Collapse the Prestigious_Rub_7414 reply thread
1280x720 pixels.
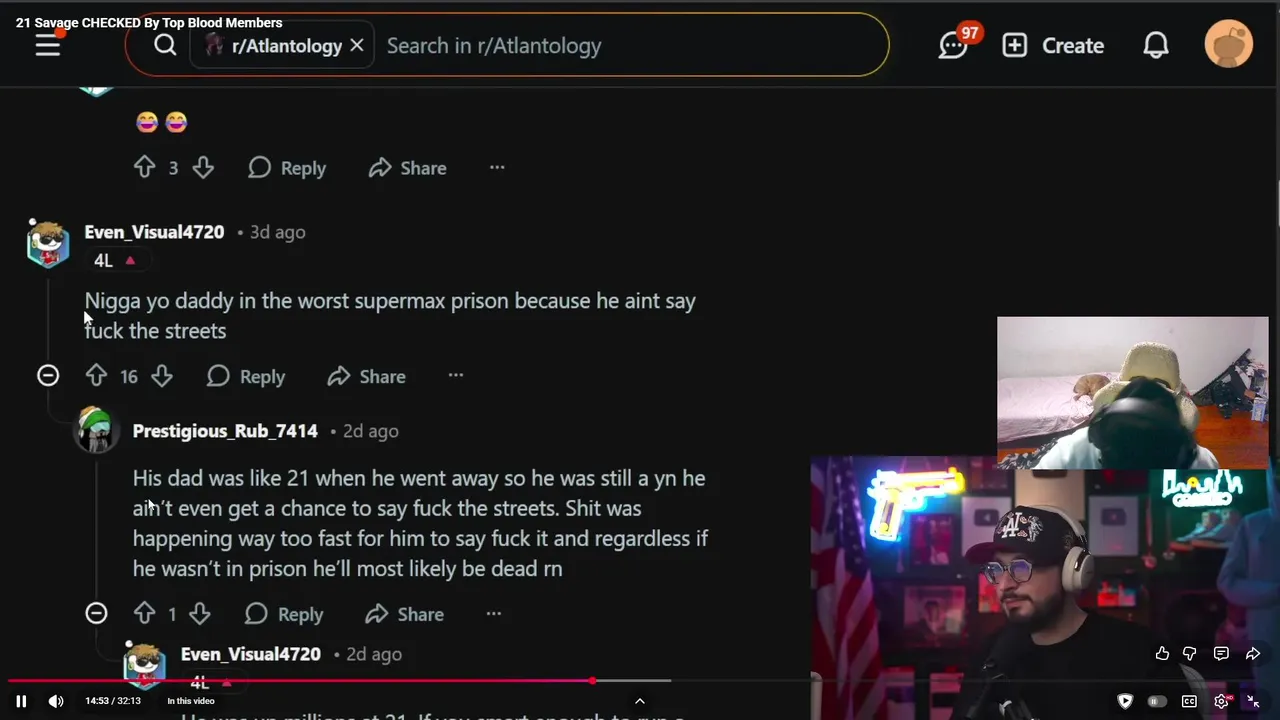coord(96,613)
